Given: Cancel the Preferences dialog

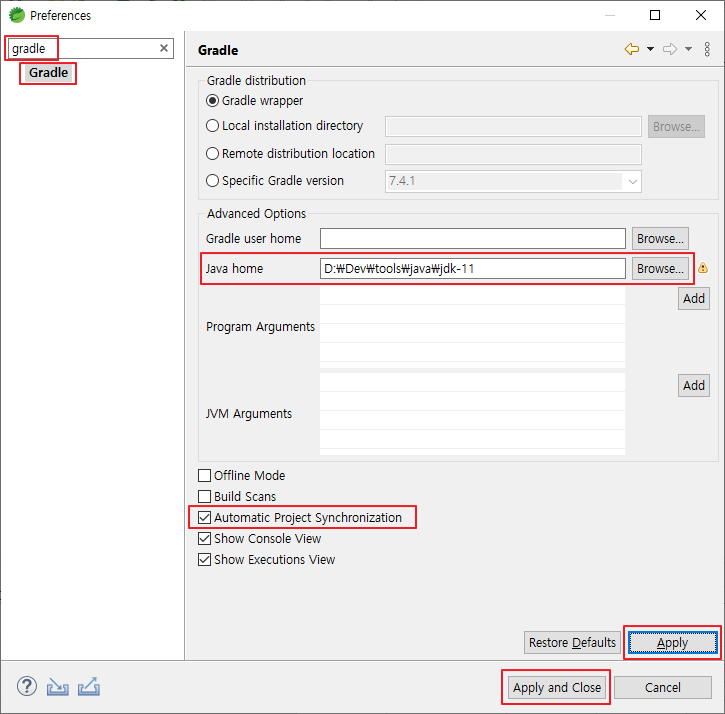Looking at the screenshot, I should coord(663,688).
